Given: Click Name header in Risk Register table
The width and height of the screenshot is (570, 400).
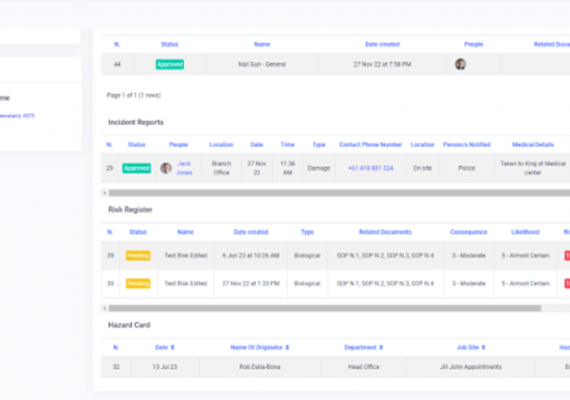Looking at the screenshot, I should point(185,232).
